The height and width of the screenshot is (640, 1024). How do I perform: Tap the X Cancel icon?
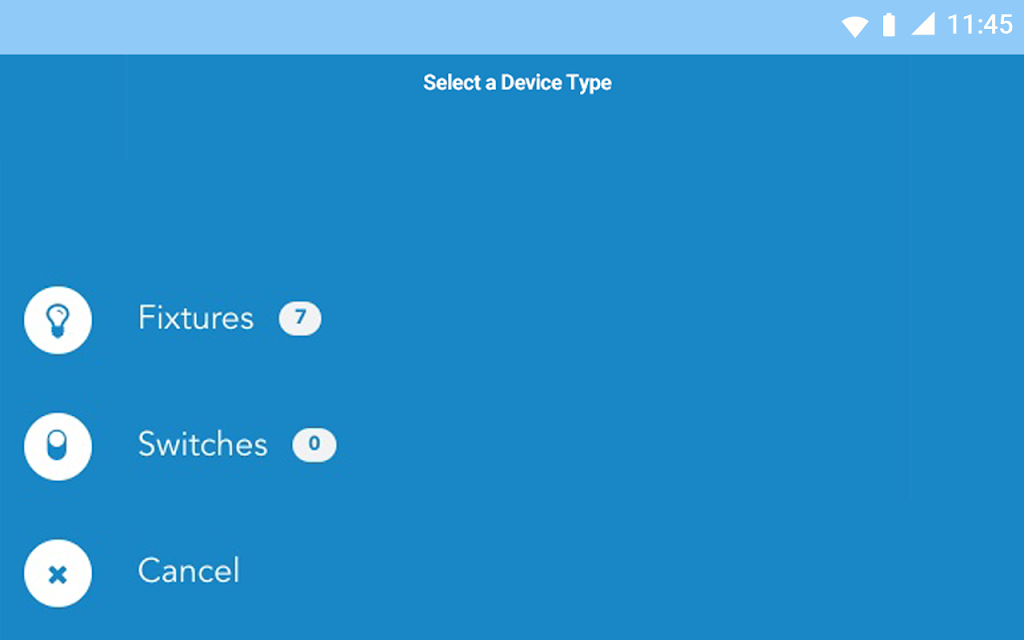tap(57, 573)
